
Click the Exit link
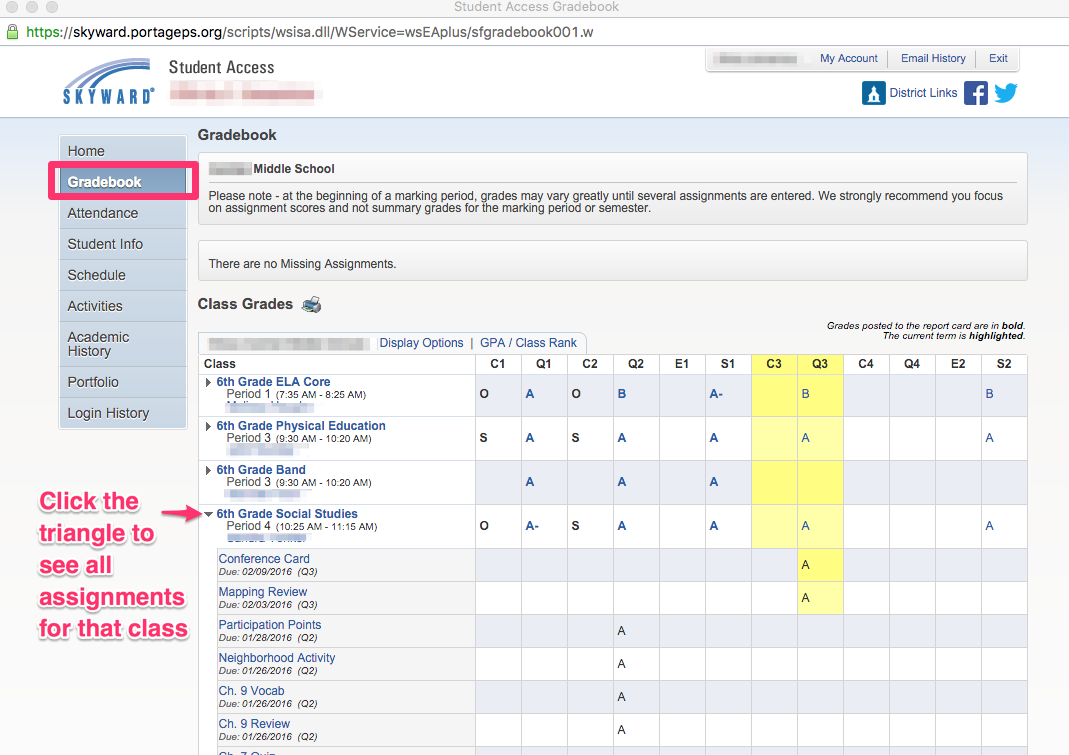pyautogui.click(x=998, y=59)
